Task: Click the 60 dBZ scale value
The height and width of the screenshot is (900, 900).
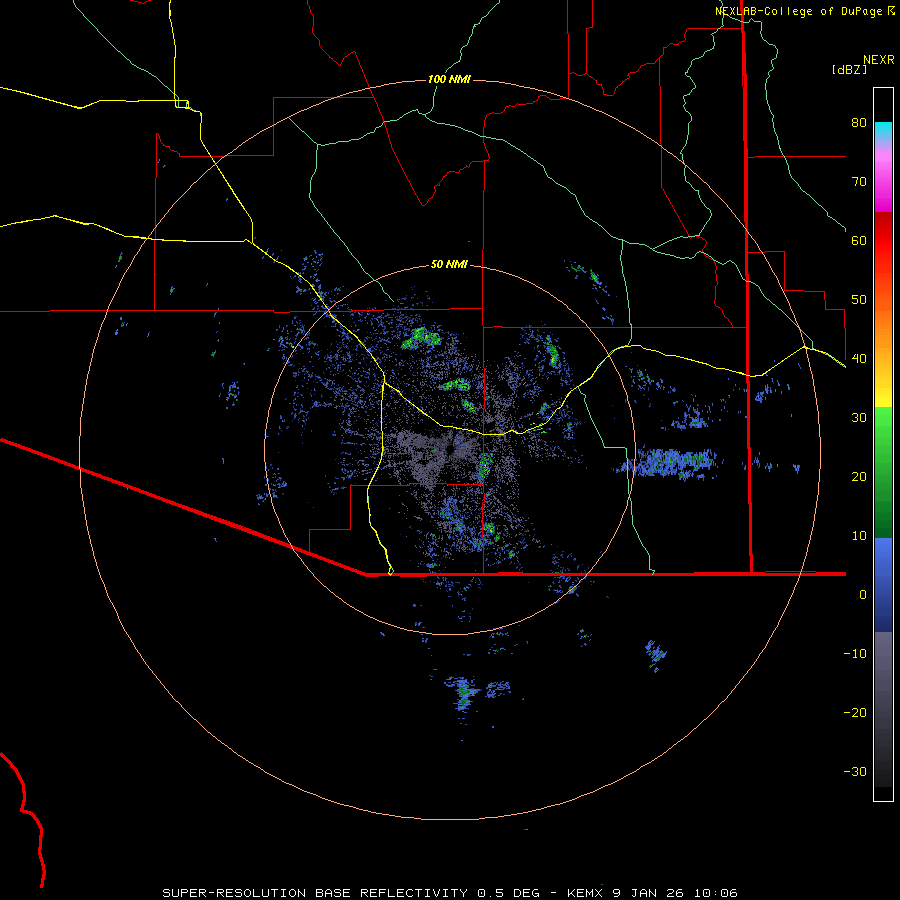Action: 859,240
